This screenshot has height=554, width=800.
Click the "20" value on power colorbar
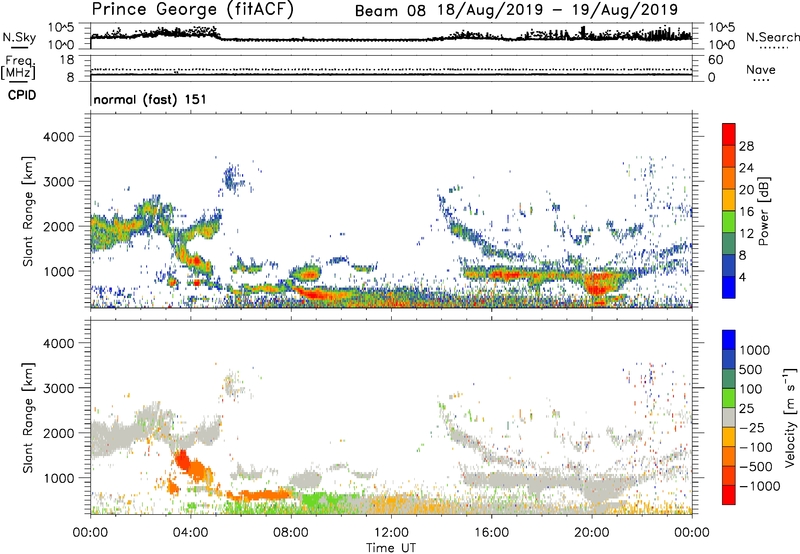(746, 190)
